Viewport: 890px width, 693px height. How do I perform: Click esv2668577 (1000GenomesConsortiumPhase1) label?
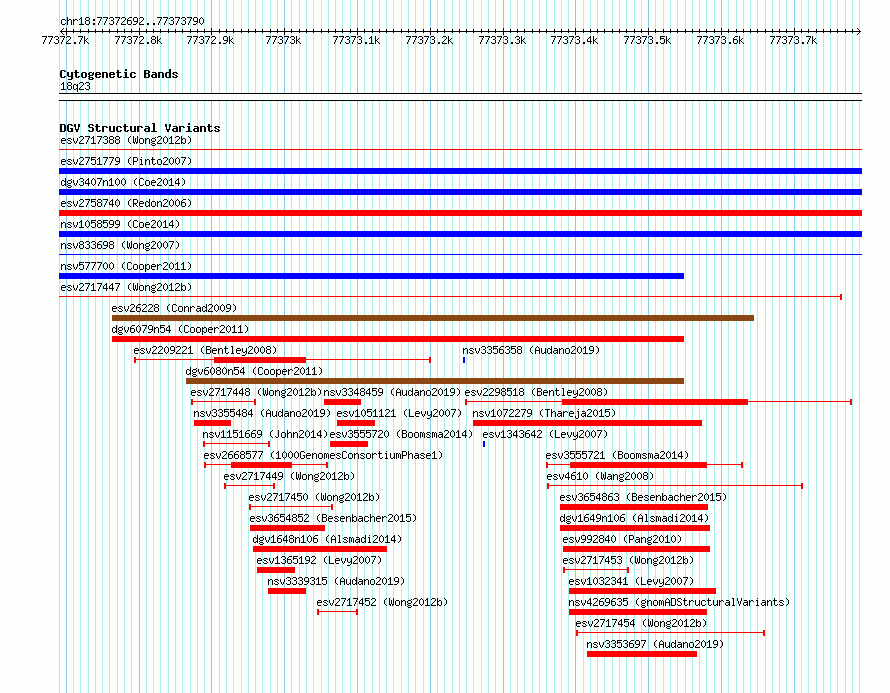pos(323,455)
